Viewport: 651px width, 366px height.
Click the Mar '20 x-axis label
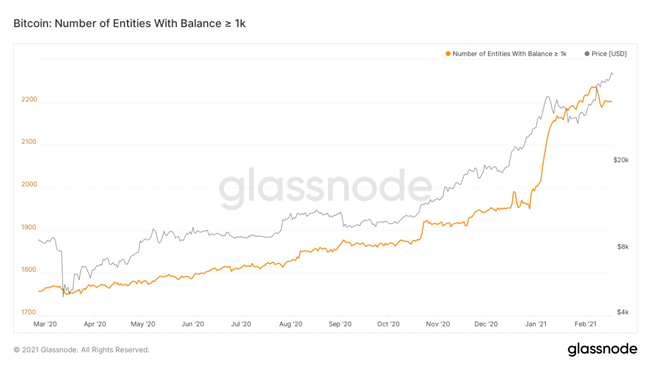point(45,324)
